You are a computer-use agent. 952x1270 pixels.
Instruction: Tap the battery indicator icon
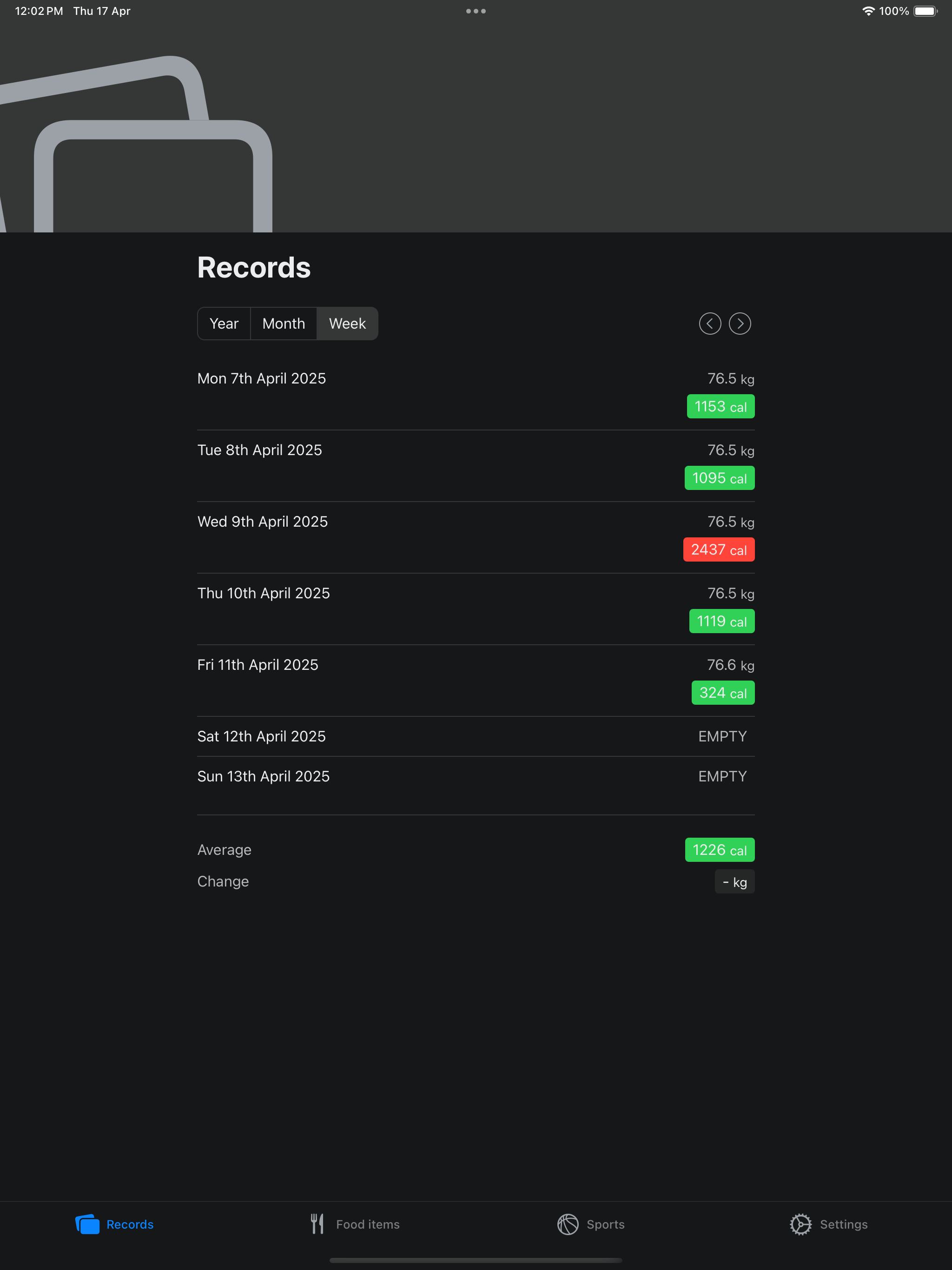[925, 11]
